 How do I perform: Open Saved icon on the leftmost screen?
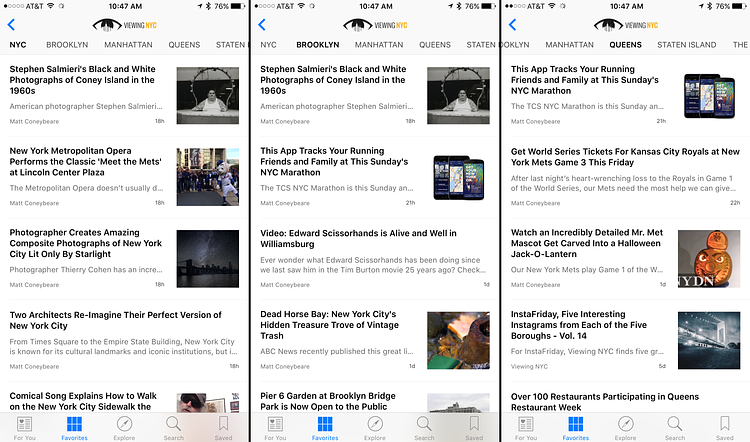[x=223, y=427]
